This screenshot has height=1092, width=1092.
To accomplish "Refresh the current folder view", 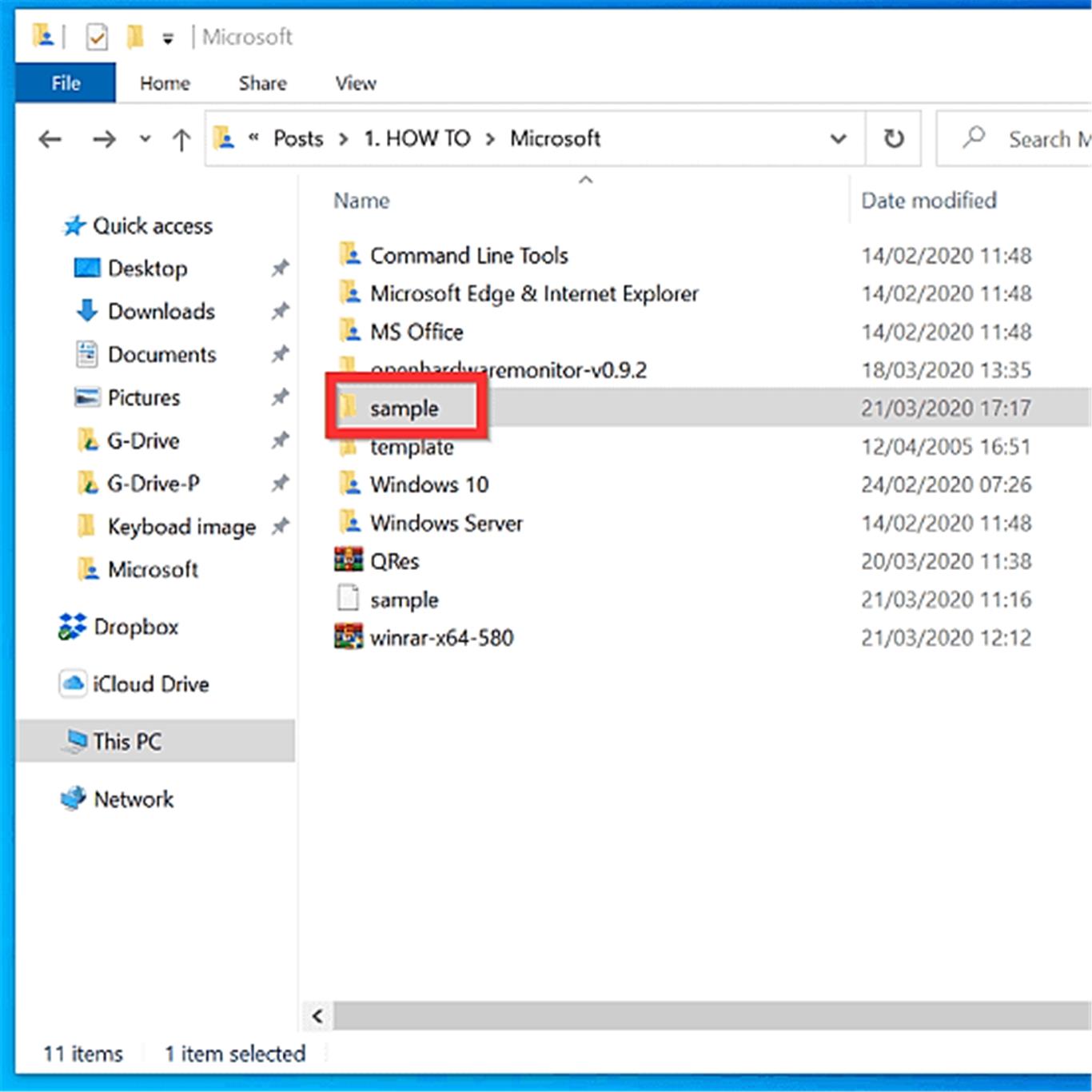I will (x=893, y=139).
